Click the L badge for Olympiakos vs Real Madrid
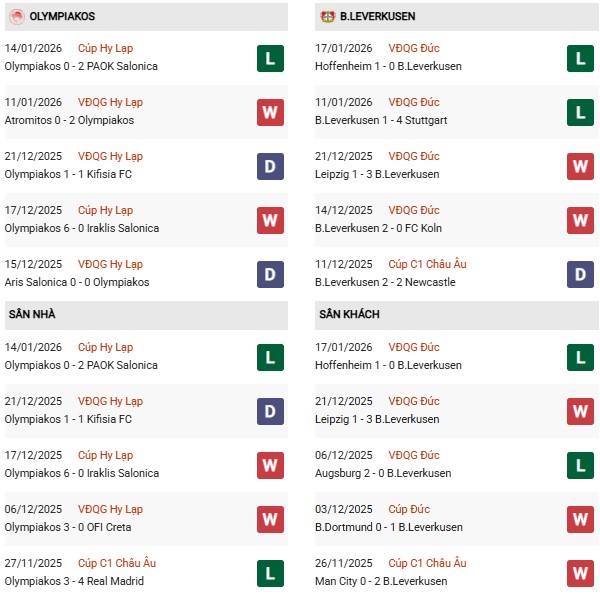Image resolution: width=600 pixels, height=595 pixels. [x=270, y=573]
